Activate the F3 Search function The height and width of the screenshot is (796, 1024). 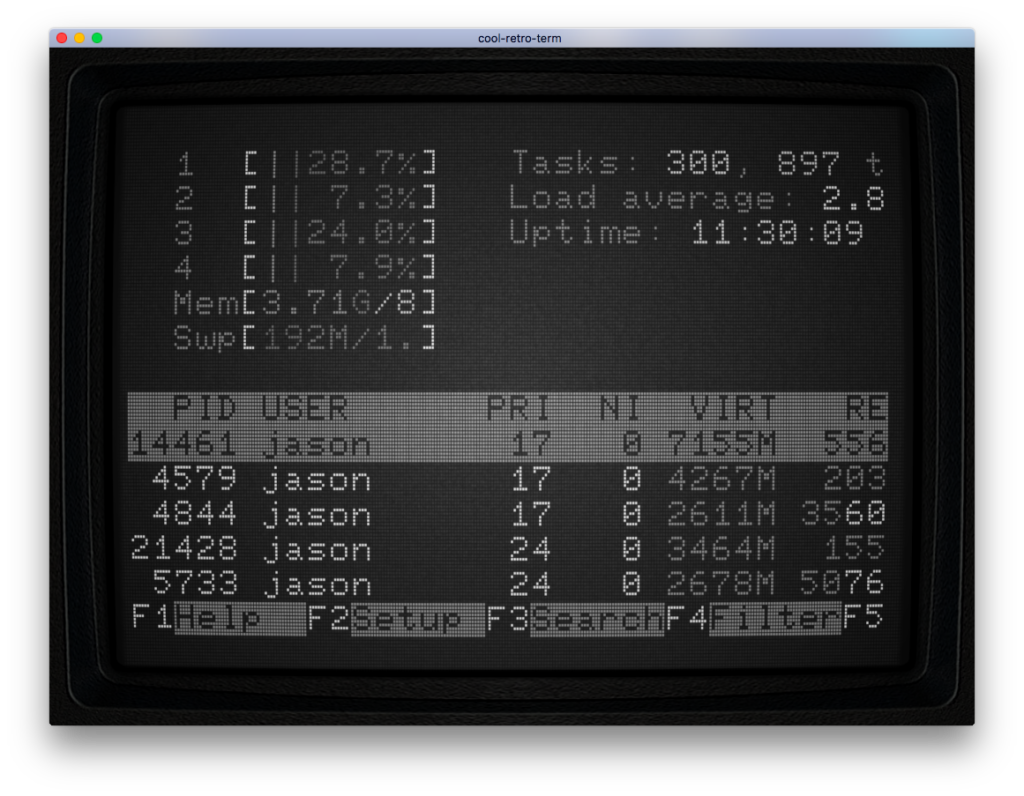pos(575,618)
